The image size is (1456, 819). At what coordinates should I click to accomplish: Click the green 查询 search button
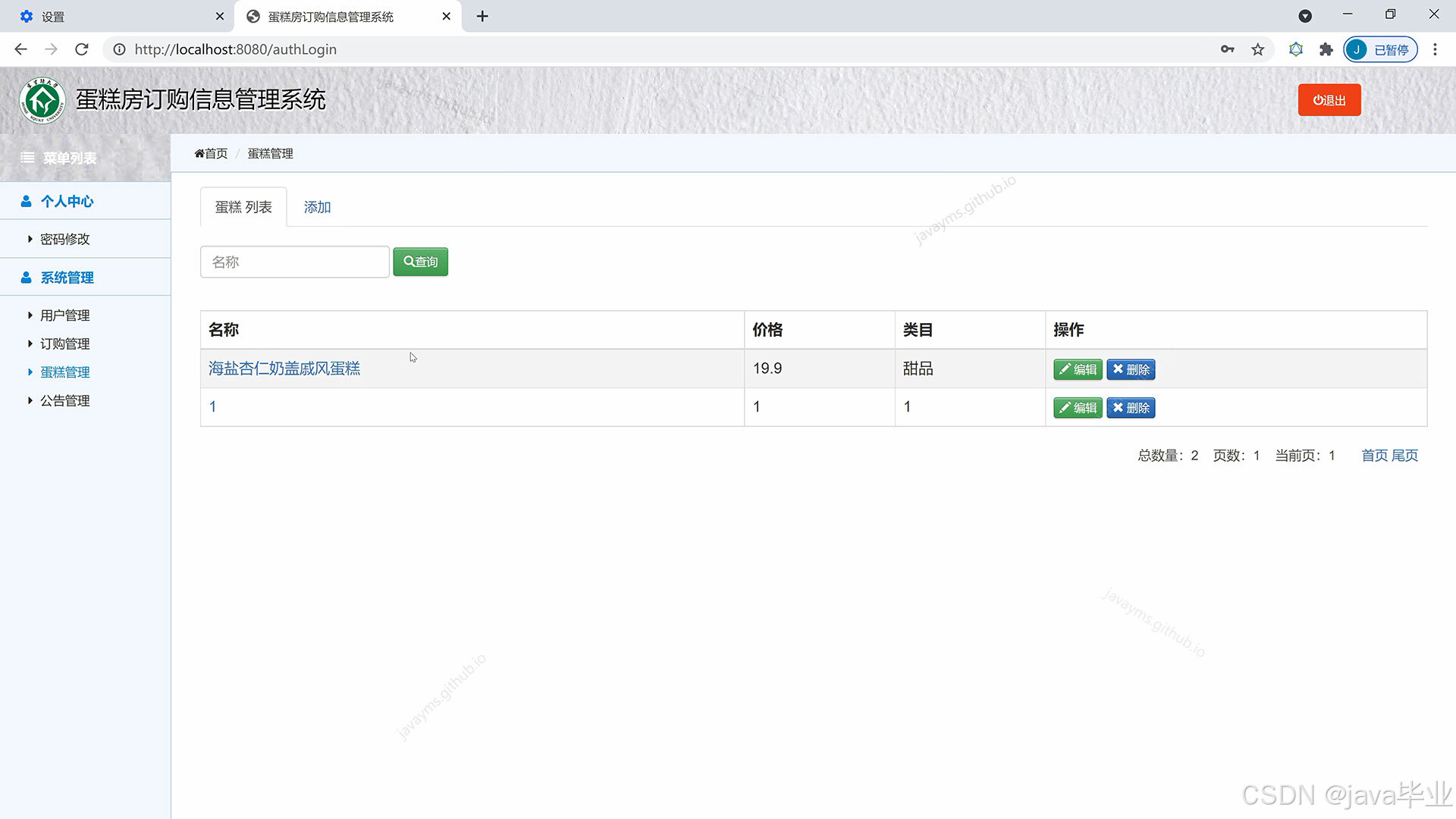click(x=421, y=262)
